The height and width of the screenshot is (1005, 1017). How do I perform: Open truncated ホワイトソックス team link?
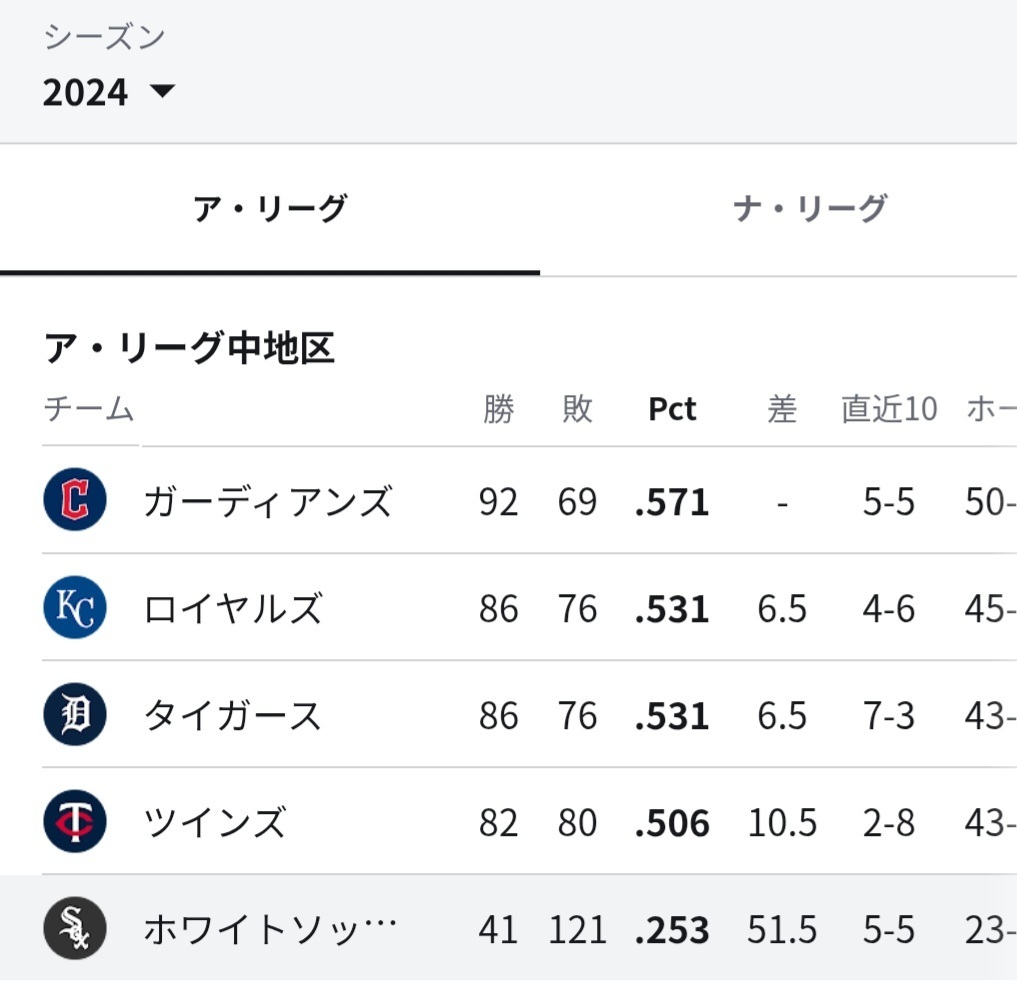[x=270, y=929]
